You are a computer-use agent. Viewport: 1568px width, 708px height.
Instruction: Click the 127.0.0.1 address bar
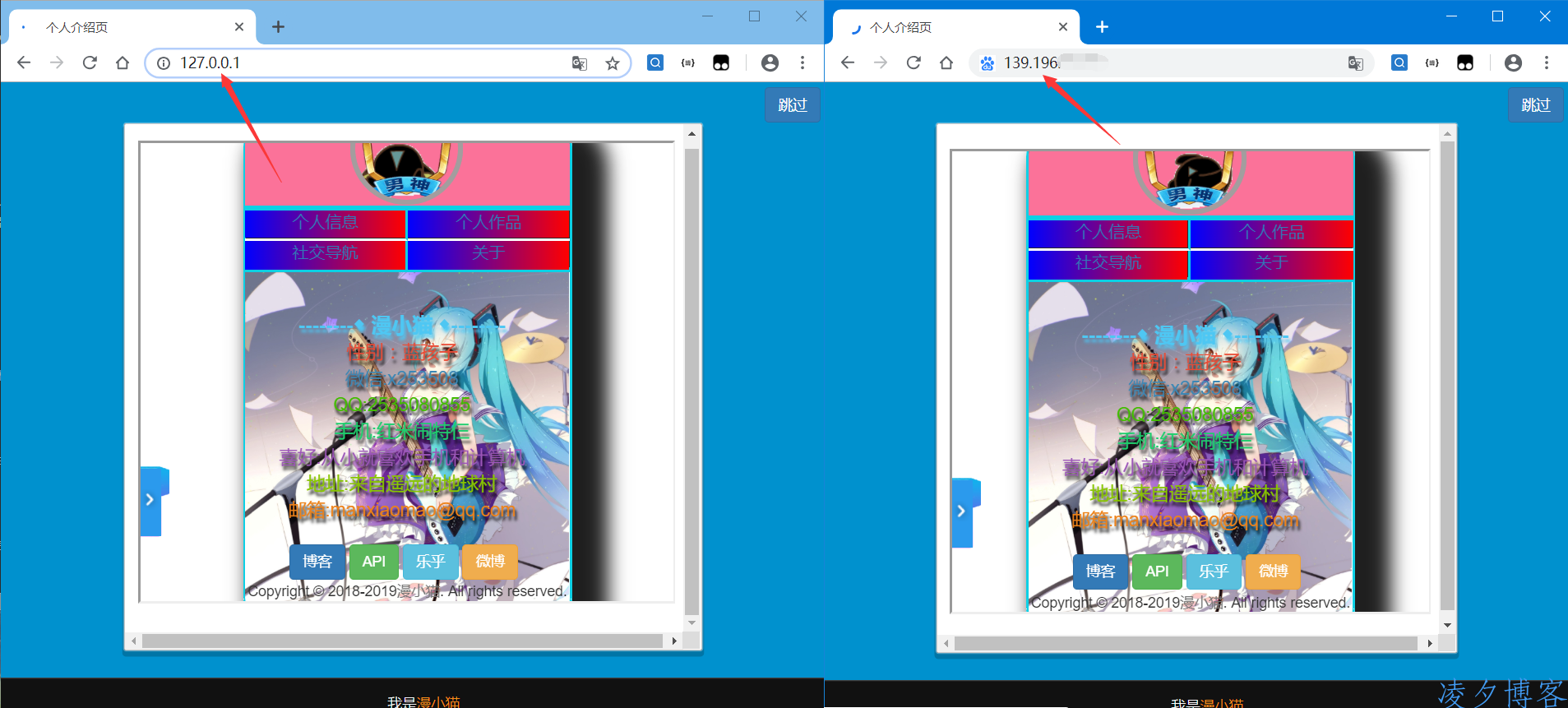388,63
